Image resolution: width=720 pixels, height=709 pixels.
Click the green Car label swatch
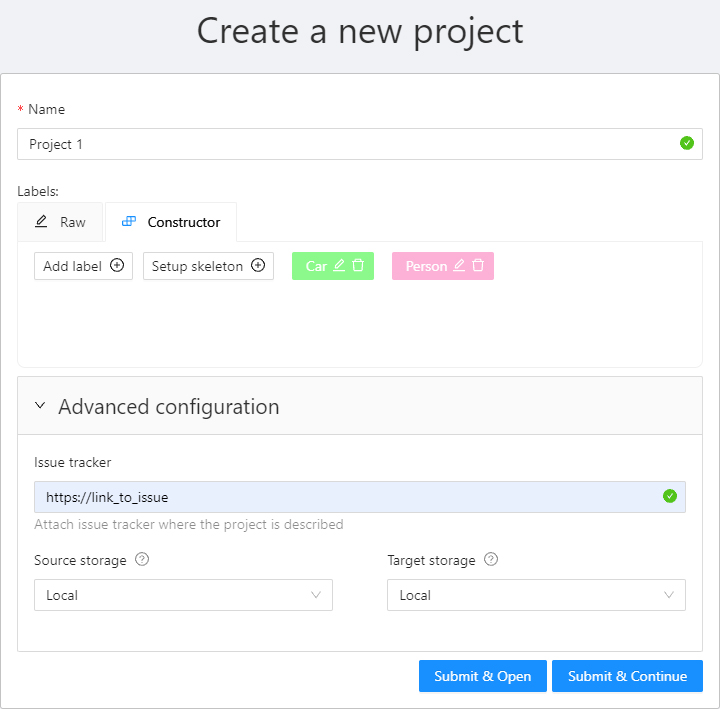pyautogui.click(x=315, y=266)
